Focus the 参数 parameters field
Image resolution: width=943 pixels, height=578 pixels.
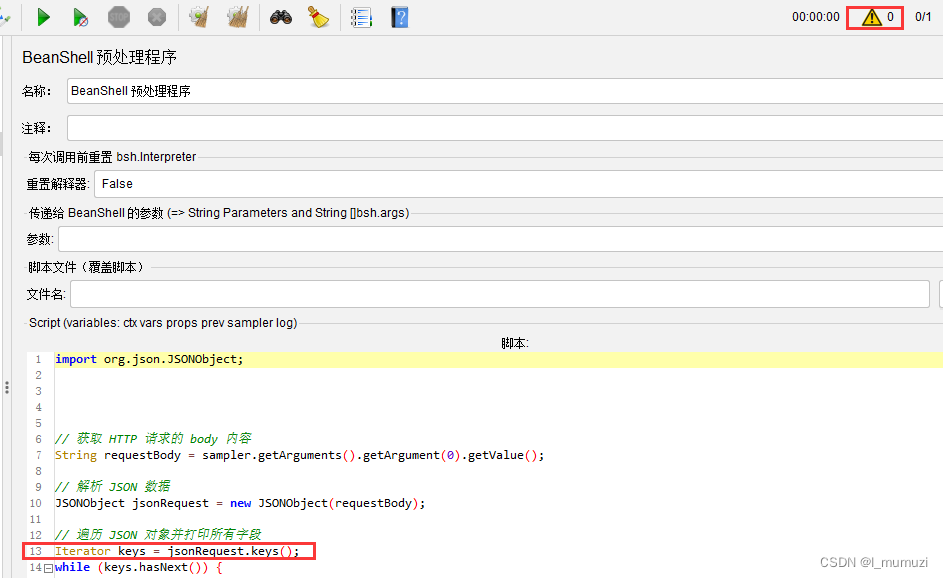(x=500, y=239)
